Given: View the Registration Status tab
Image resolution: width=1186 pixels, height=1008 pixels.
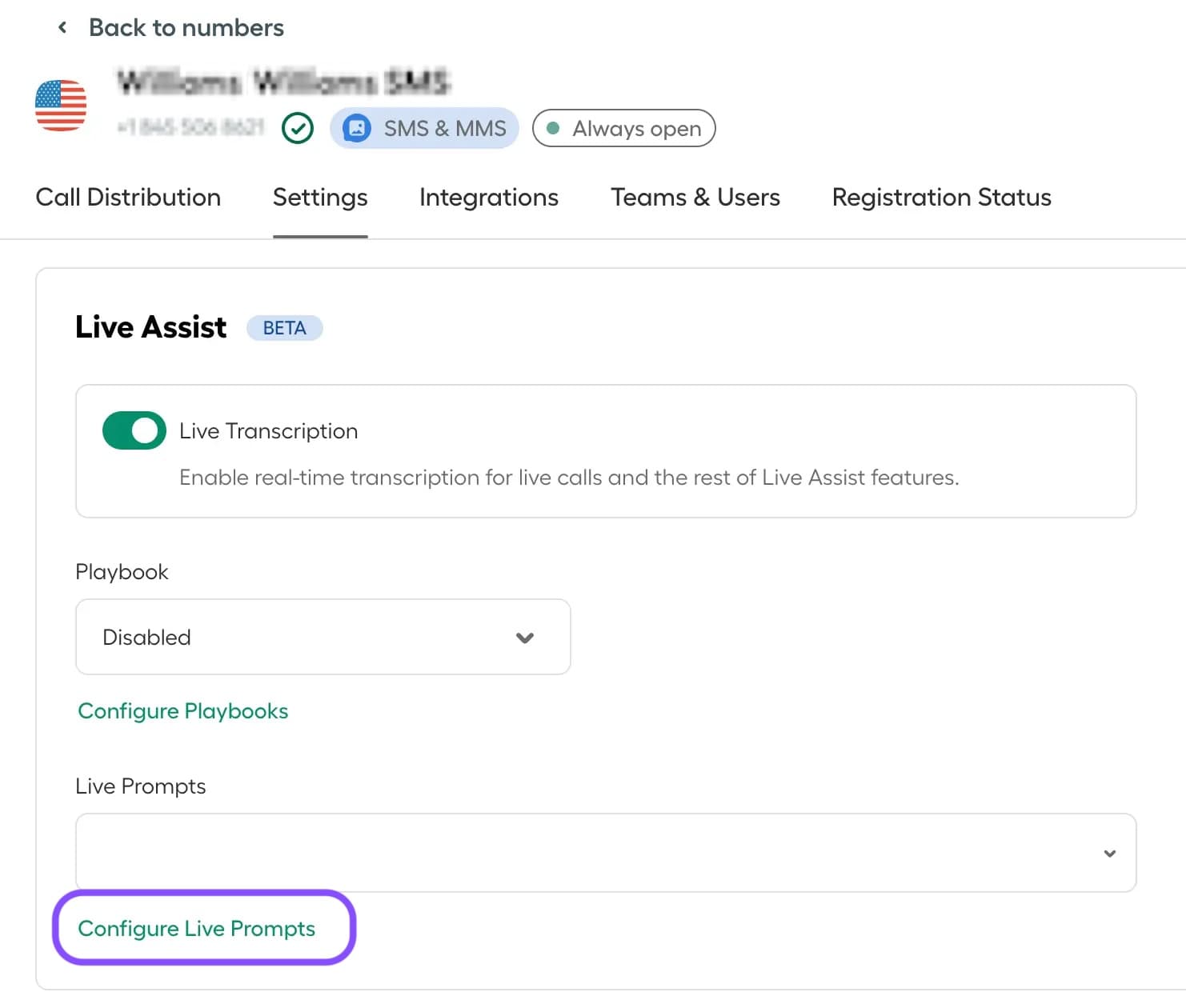Looking at the screenshot, I should click(941, 197).
